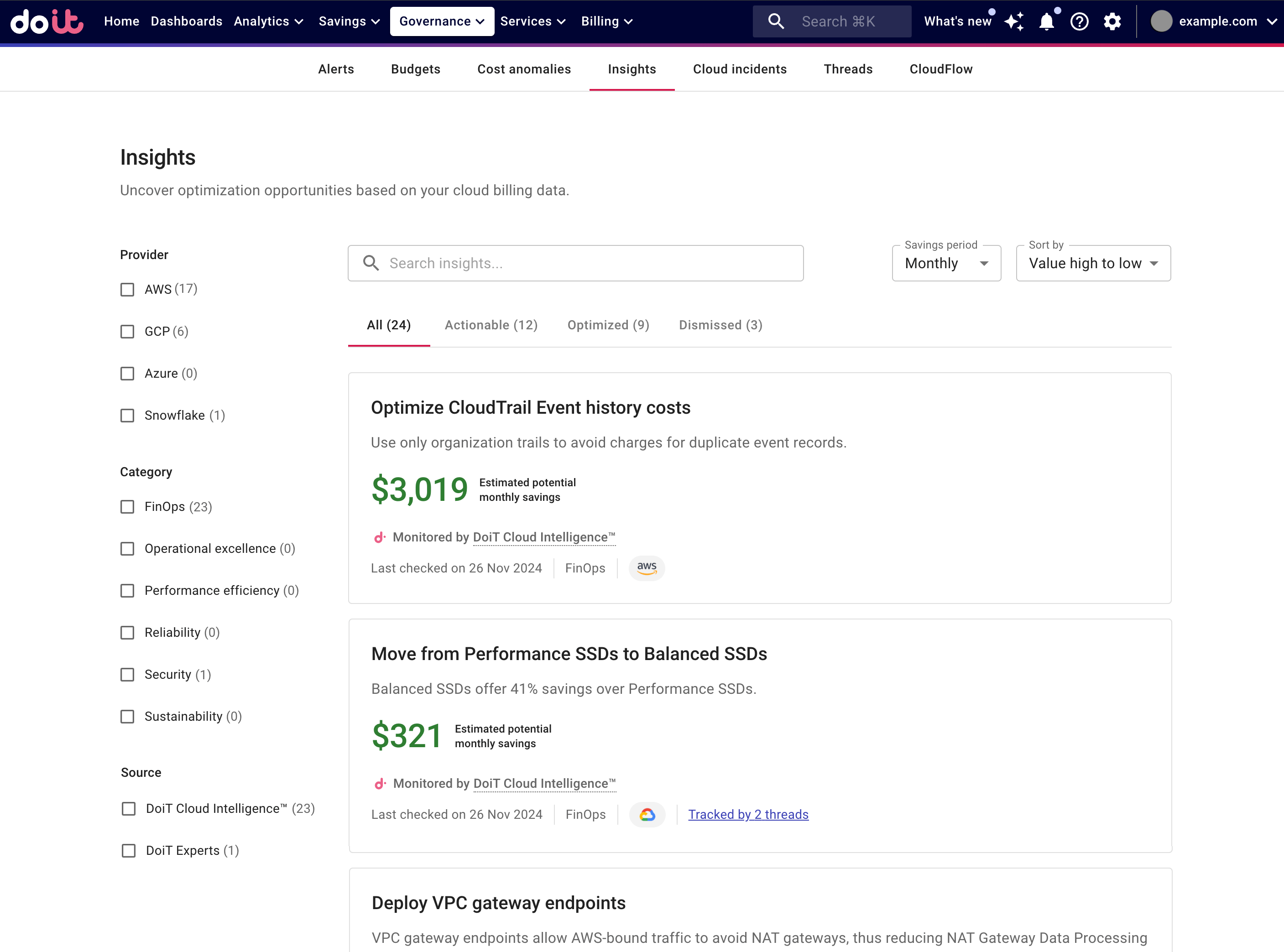The width and height of the screenshot is (1284, 952).
Task: Click DoiT icon beside SSDs card's Monitored by
Action: pyautogui.click(x=380, y=784)
